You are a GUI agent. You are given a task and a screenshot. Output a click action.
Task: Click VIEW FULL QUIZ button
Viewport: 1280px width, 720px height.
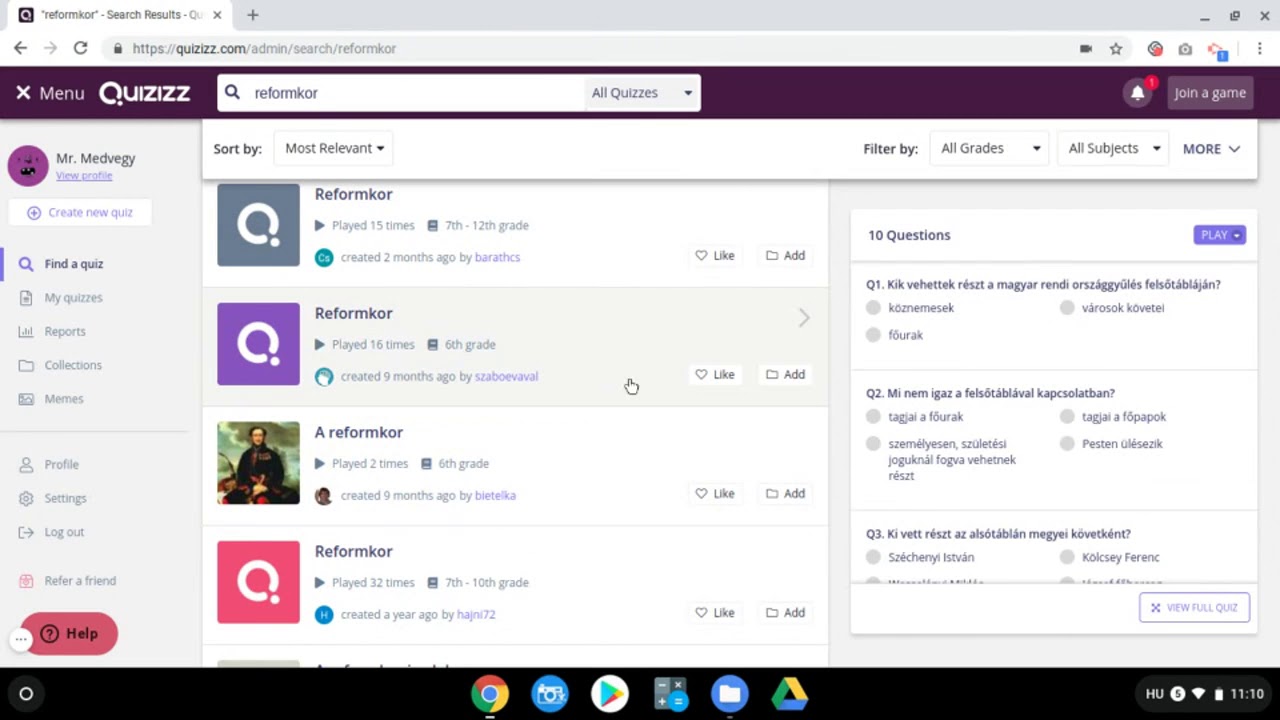tap(1194, 608)
